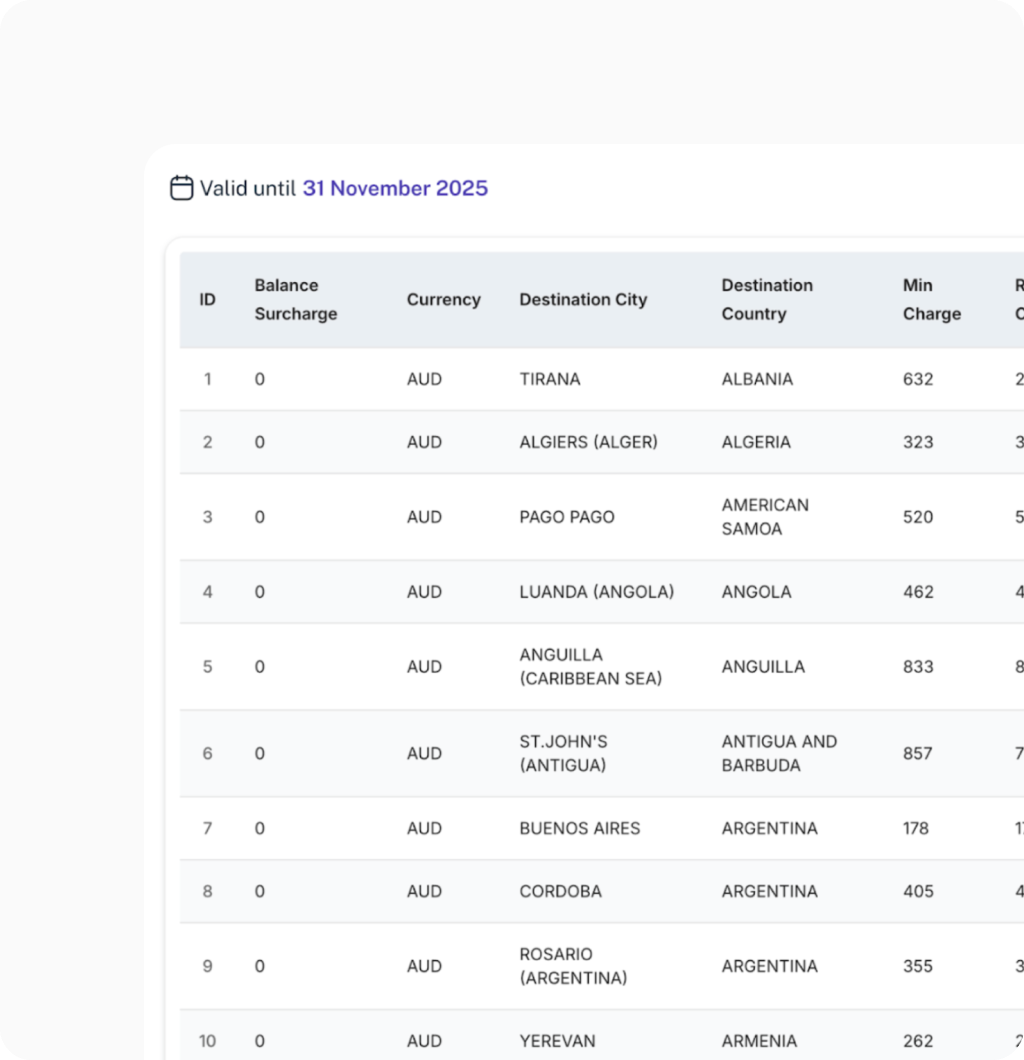Select the PAGO PAGO row city

567,517
